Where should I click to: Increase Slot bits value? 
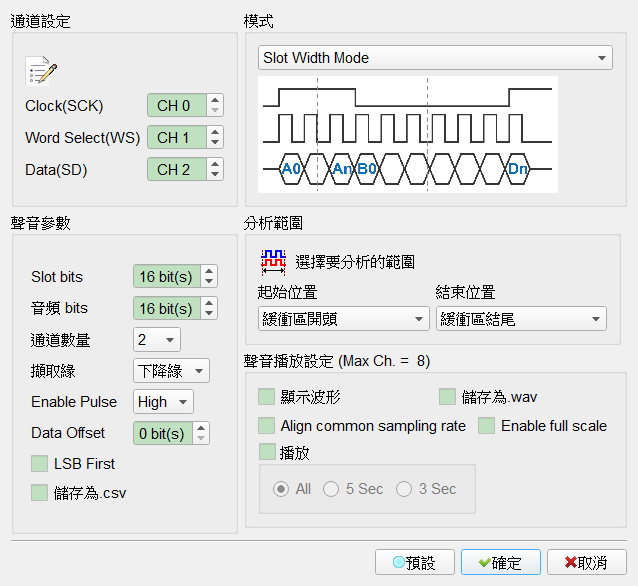point(209,271)
